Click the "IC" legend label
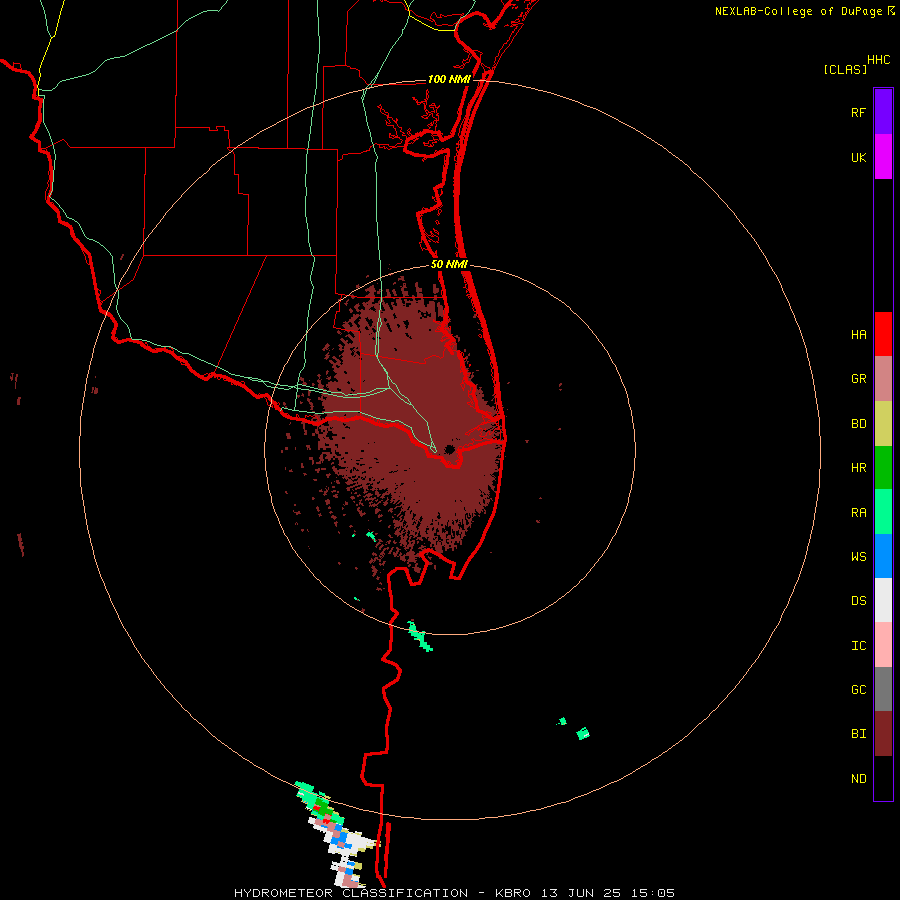The image size is (900, 900). (858, 646)
